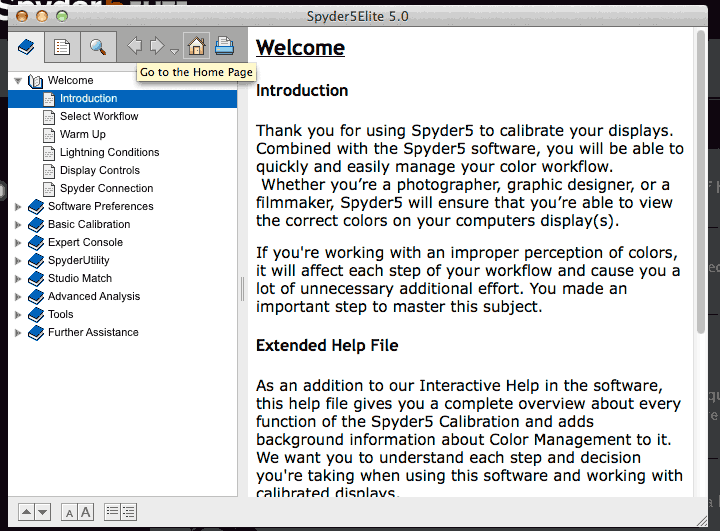Click the right indented list layout button
The width and height of the screenshot is (720, 531).
[x=129, y=512]
